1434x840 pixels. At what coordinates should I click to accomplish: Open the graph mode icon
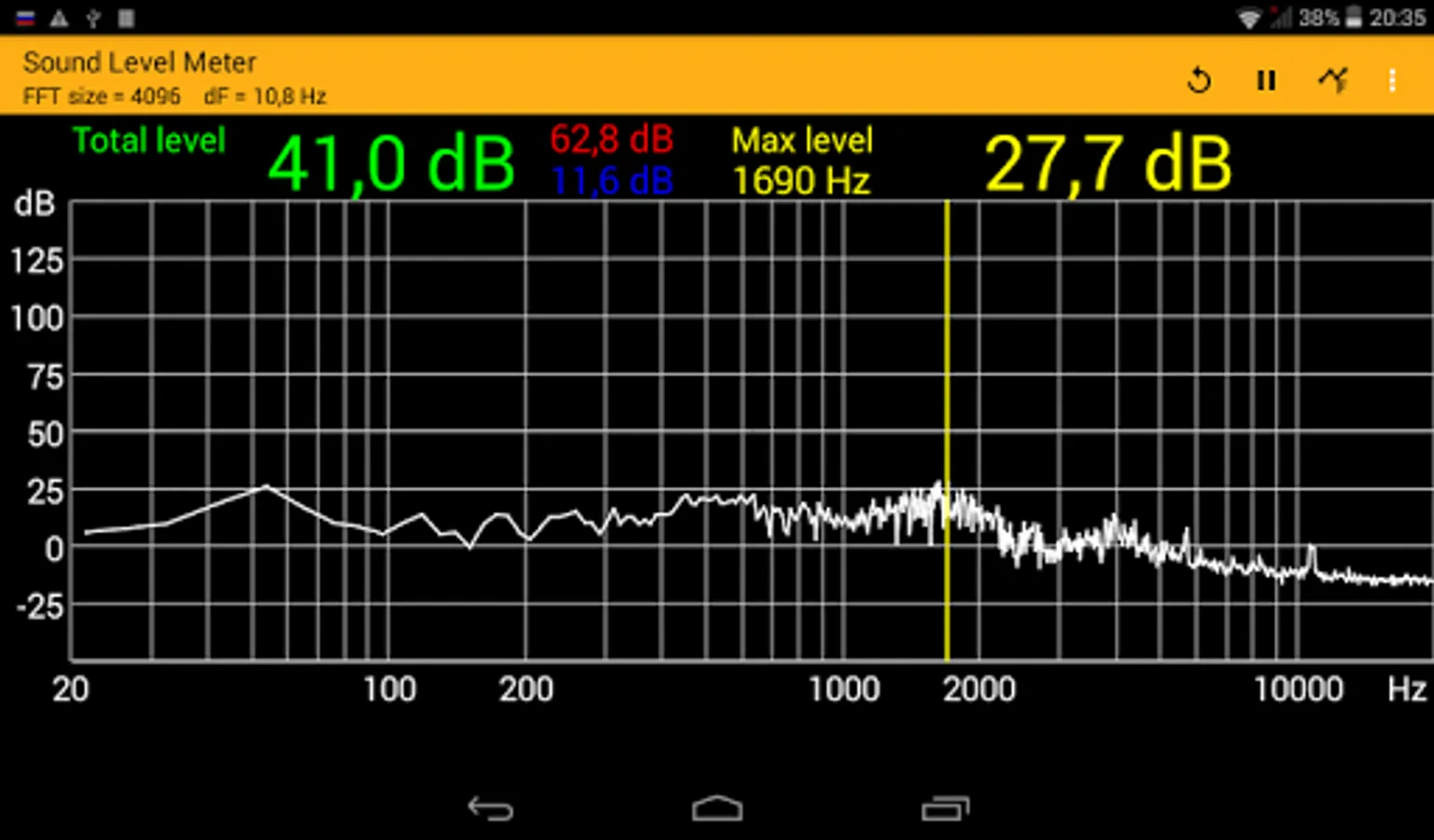(1334, 80)
